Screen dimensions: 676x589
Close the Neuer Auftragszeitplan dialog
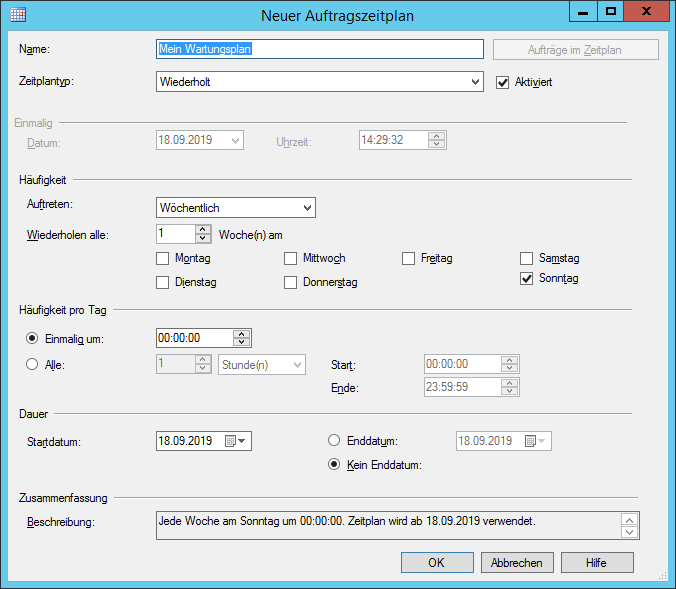[646, 11]
